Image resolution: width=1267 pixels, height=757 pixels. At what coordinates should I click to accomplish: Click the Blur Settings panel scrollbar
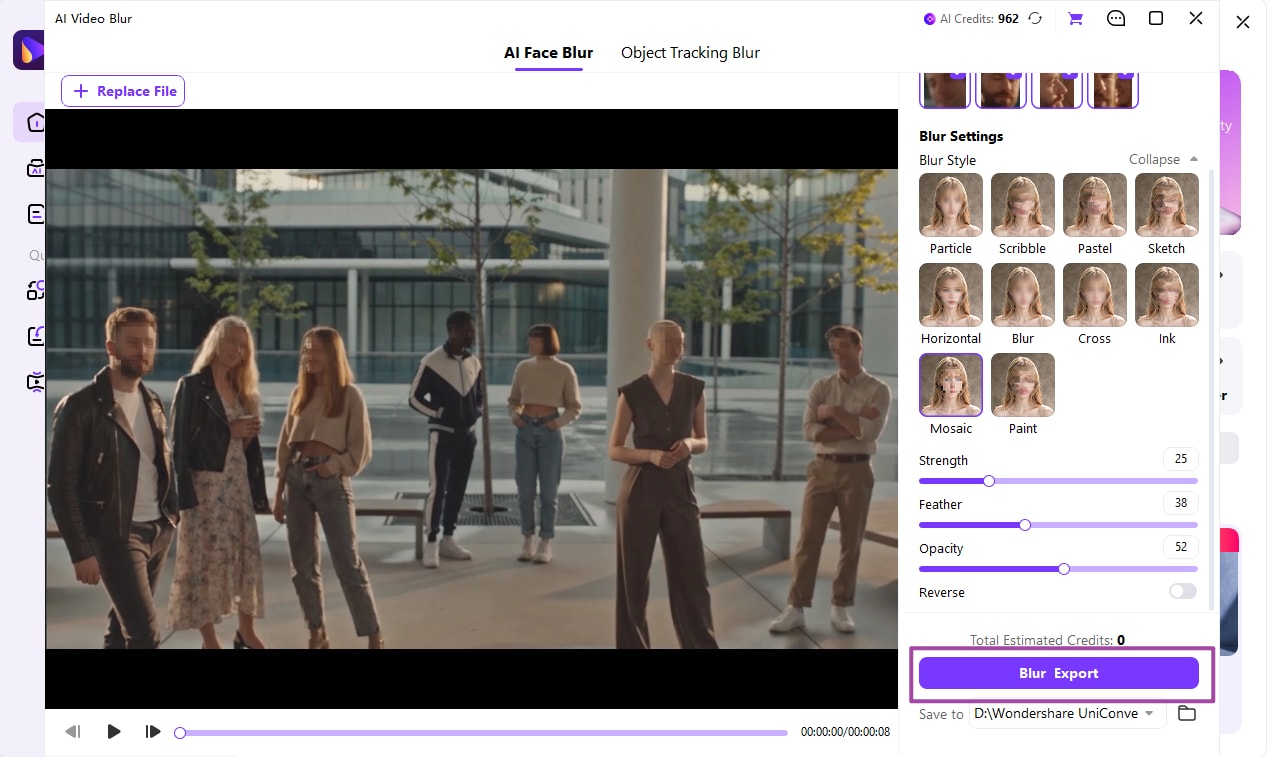pos(1213,388)
